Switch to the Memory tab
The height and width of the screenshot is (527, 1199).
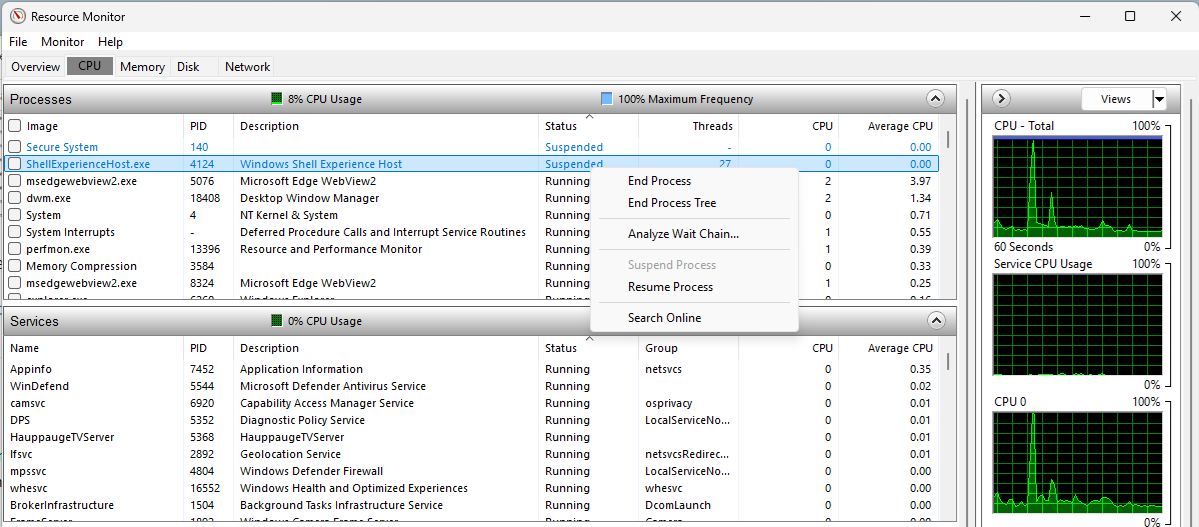point(142,67)
